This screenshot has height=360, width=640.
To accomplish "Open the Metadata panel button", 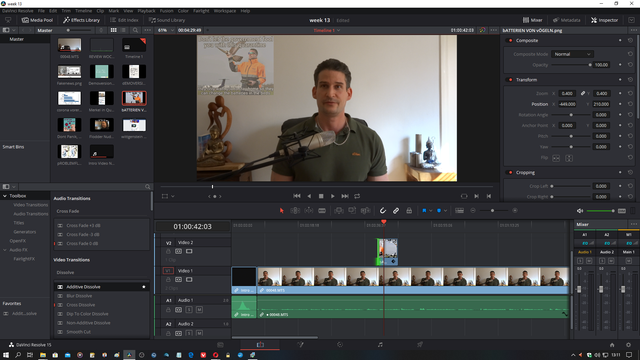I will 567,20.
